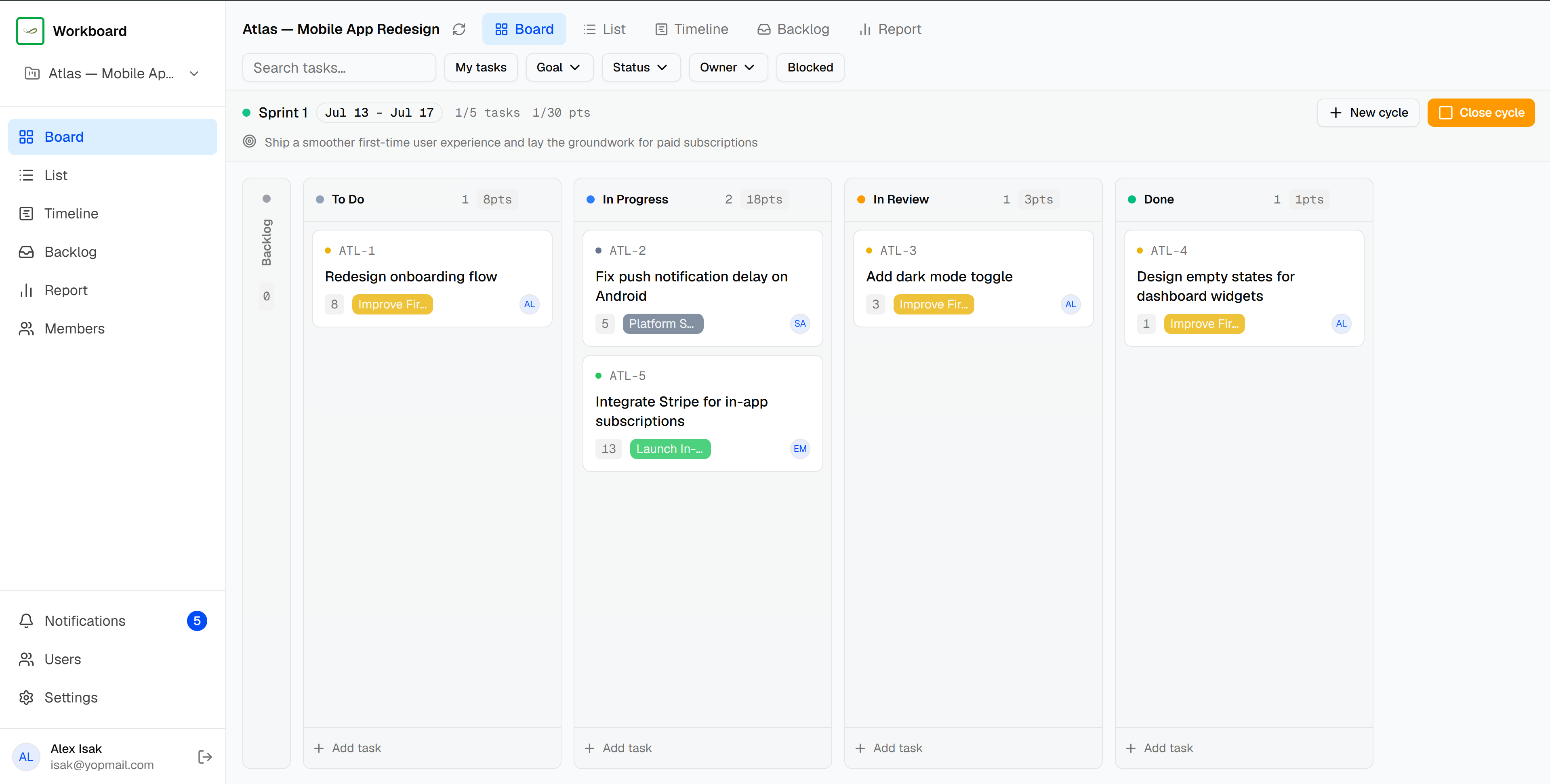The image size is (1550, 784).
Task: Click the log out icon
Action: 204,757
